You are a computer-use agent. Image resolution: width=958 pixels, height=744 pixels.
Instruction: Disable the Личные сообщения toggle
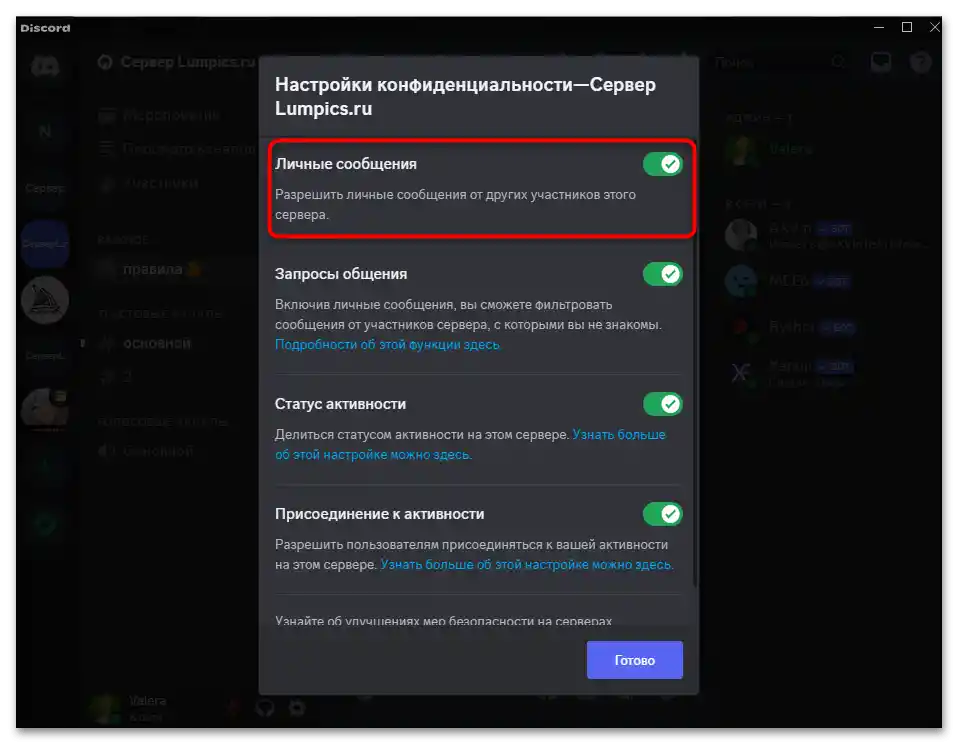coord(663,163)
